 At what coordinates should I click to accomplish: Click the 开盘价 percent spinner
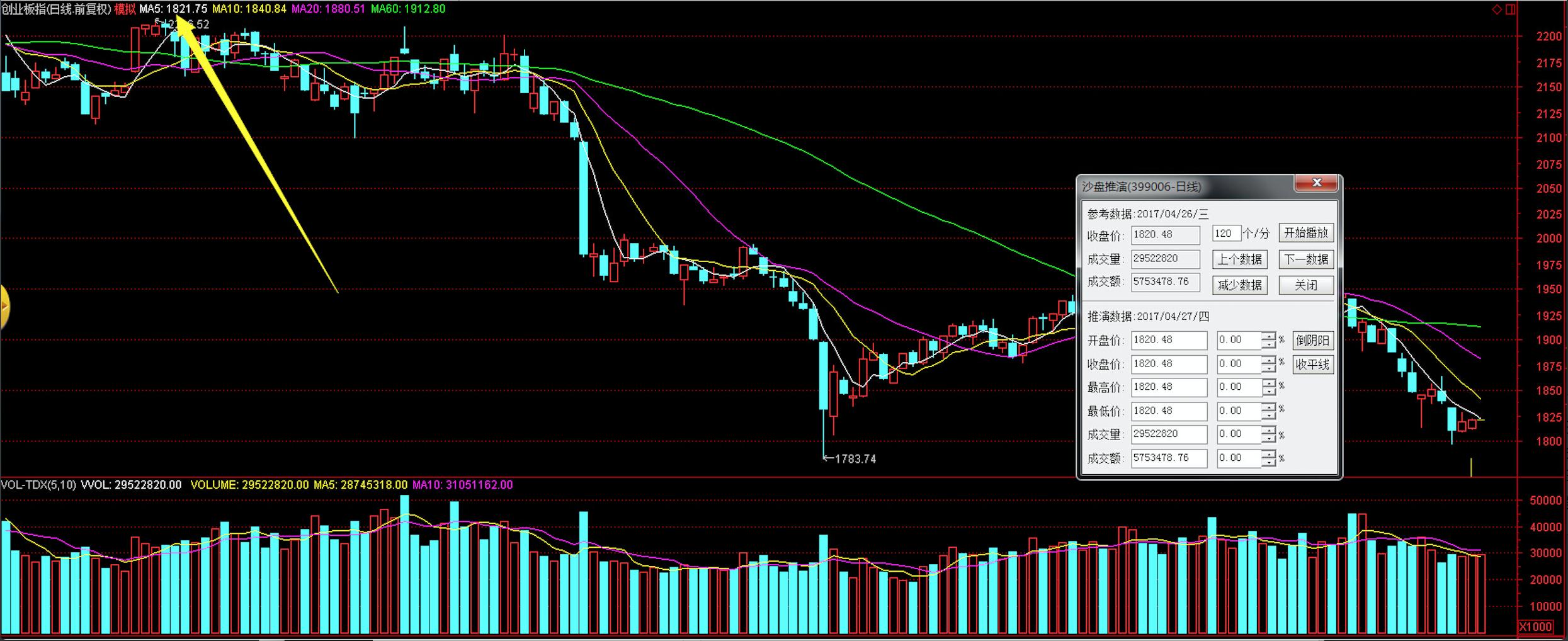pyautogui.click(x=1268, y=340)
